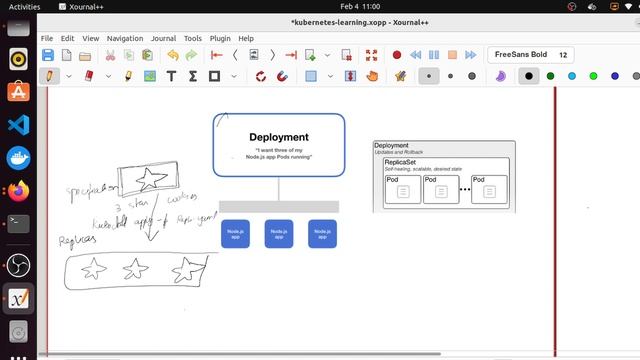Toggle snapping with the magnet icon
Image resolution: width=640 pixels, height=360 pixels.
[282, 76]
